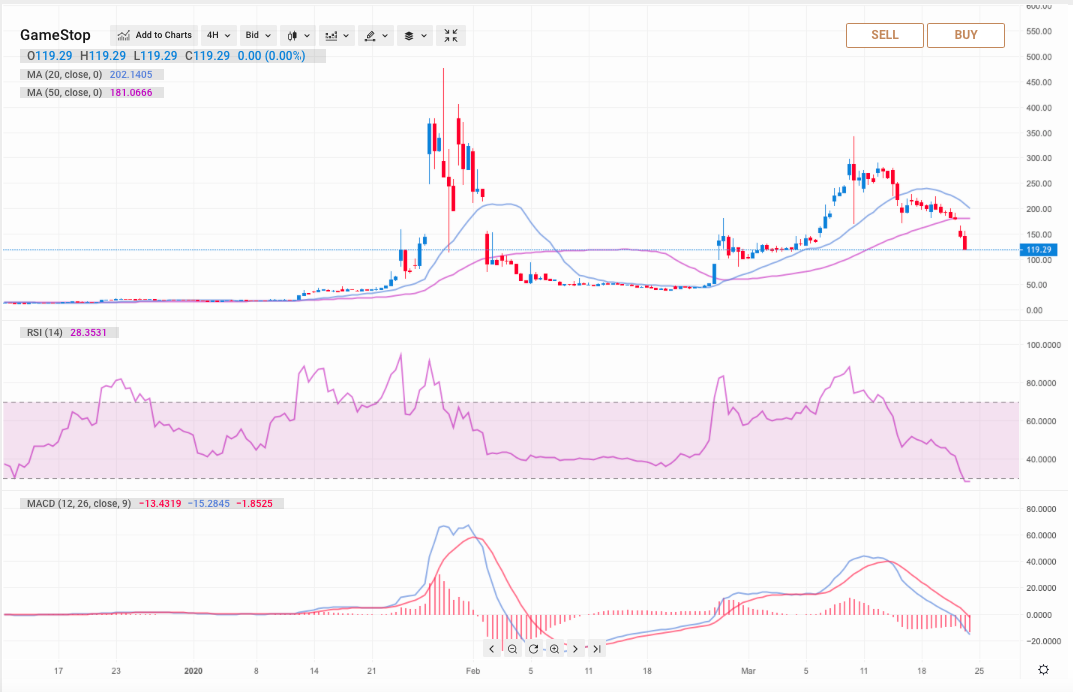Click the BUY button

tap(966, 35)
